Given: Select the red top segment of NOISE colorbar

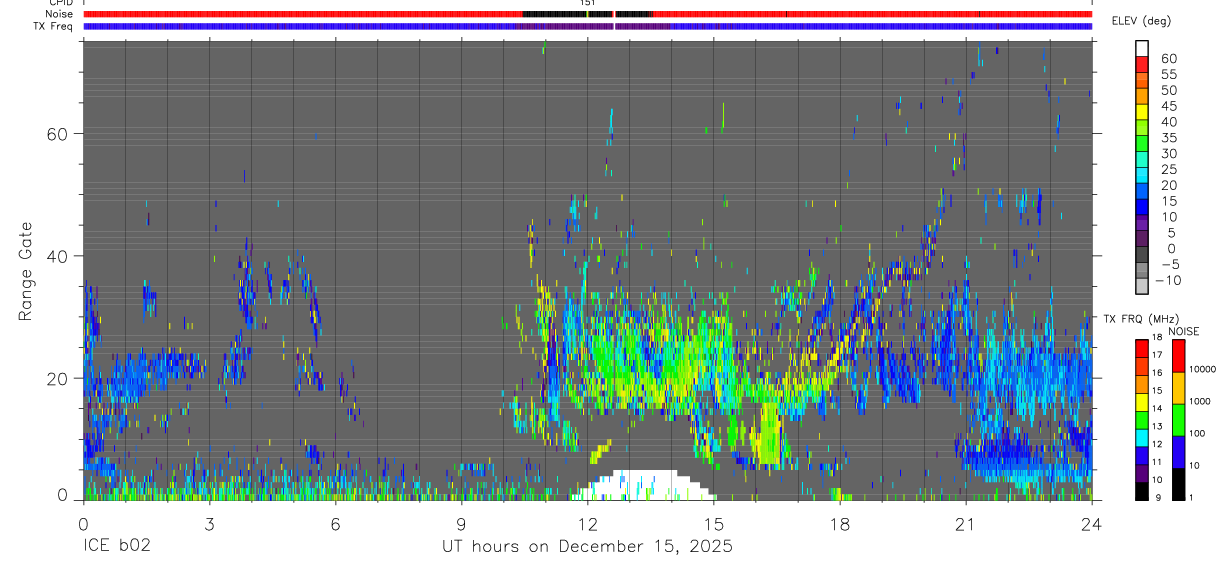Looking at the screenshot, I should pos(1179,356).
